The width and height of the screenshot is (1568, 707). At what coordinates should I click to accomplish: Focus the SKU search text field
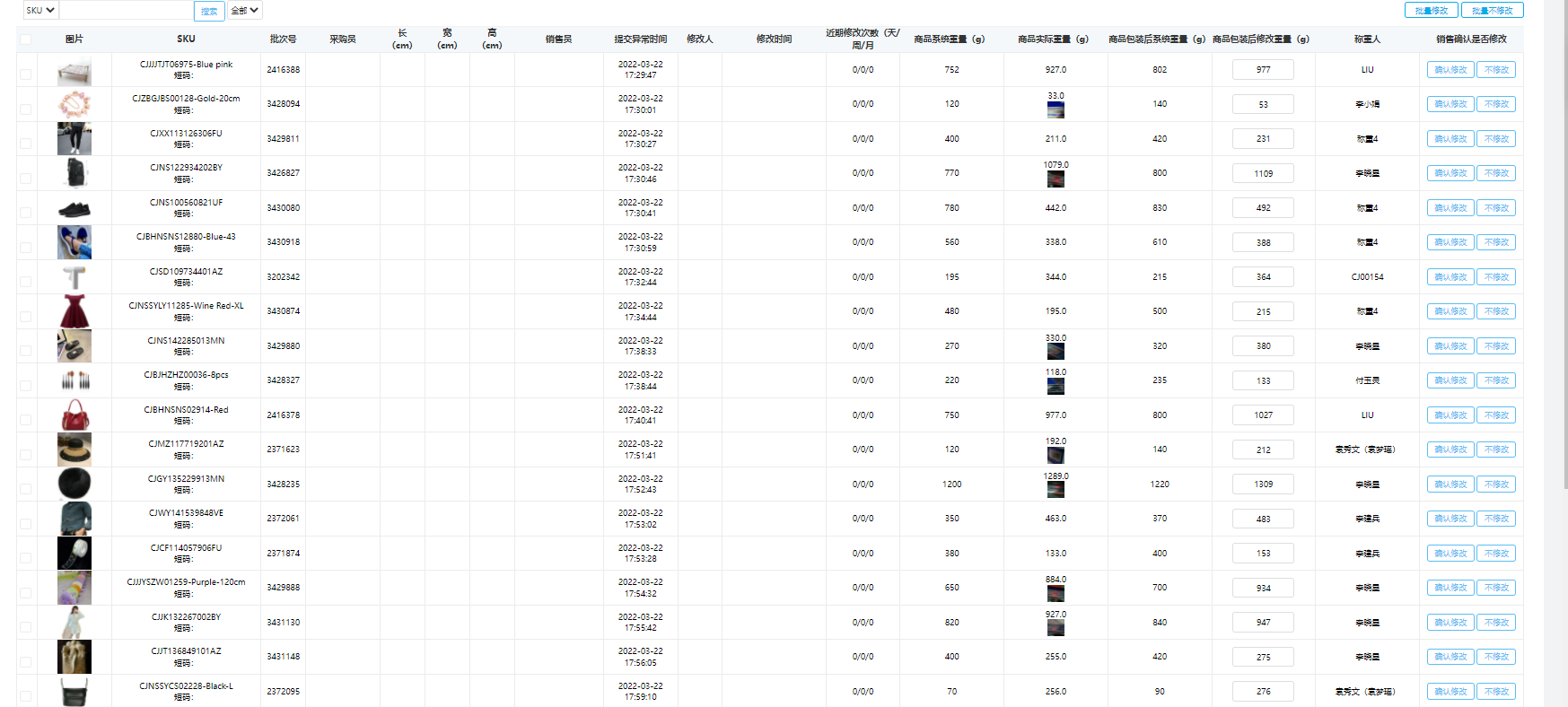[x=126, y=10]
